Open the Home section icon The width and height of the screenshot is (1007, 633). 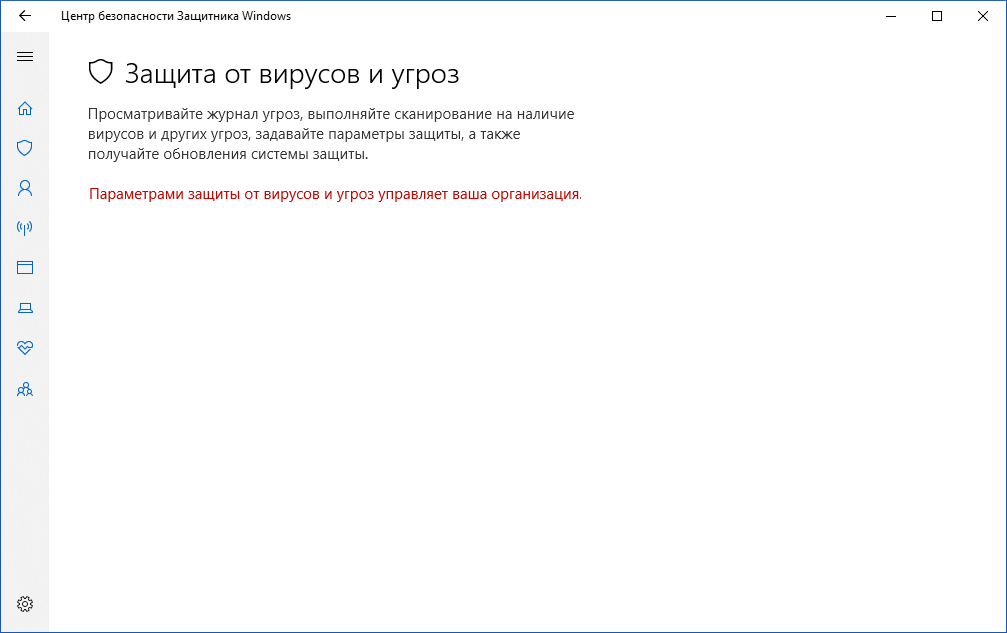tap(24, 108)
